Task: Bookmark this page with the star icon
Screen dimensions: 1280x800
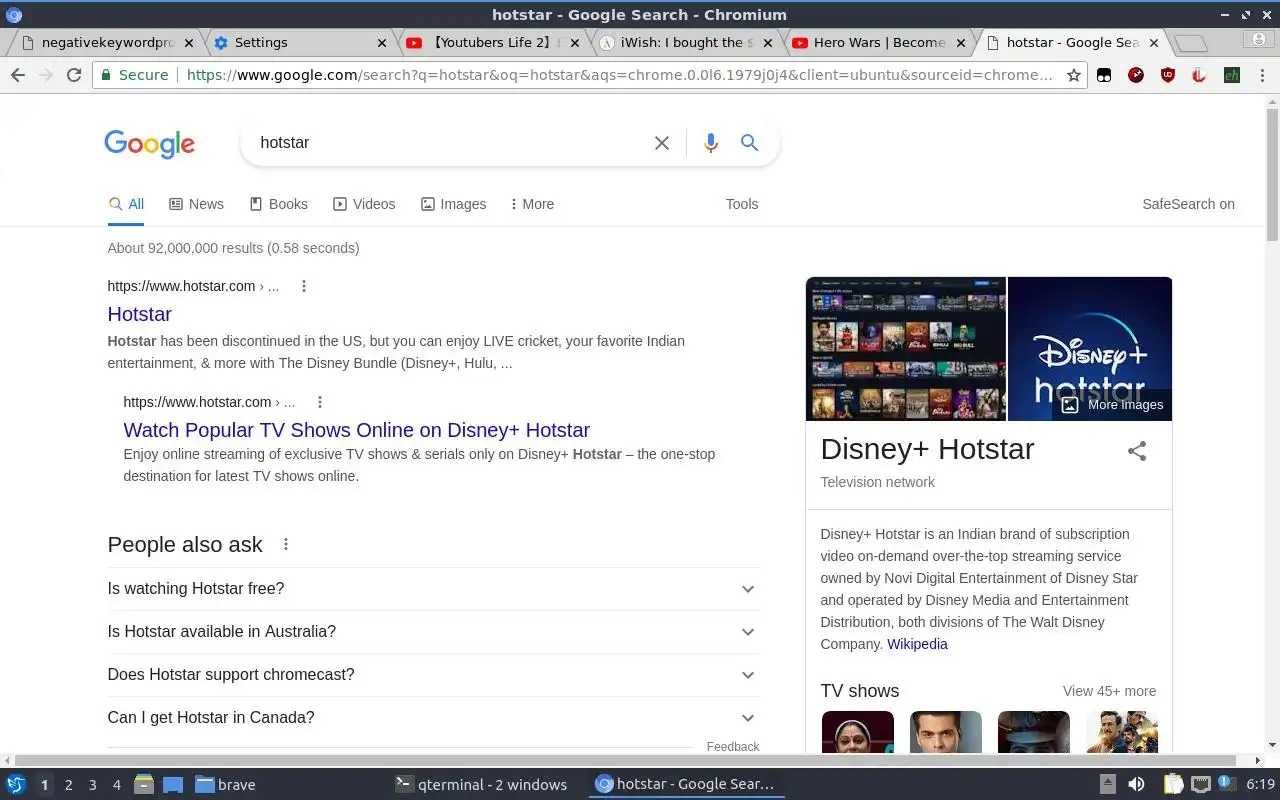Action: pos(1074,75)
